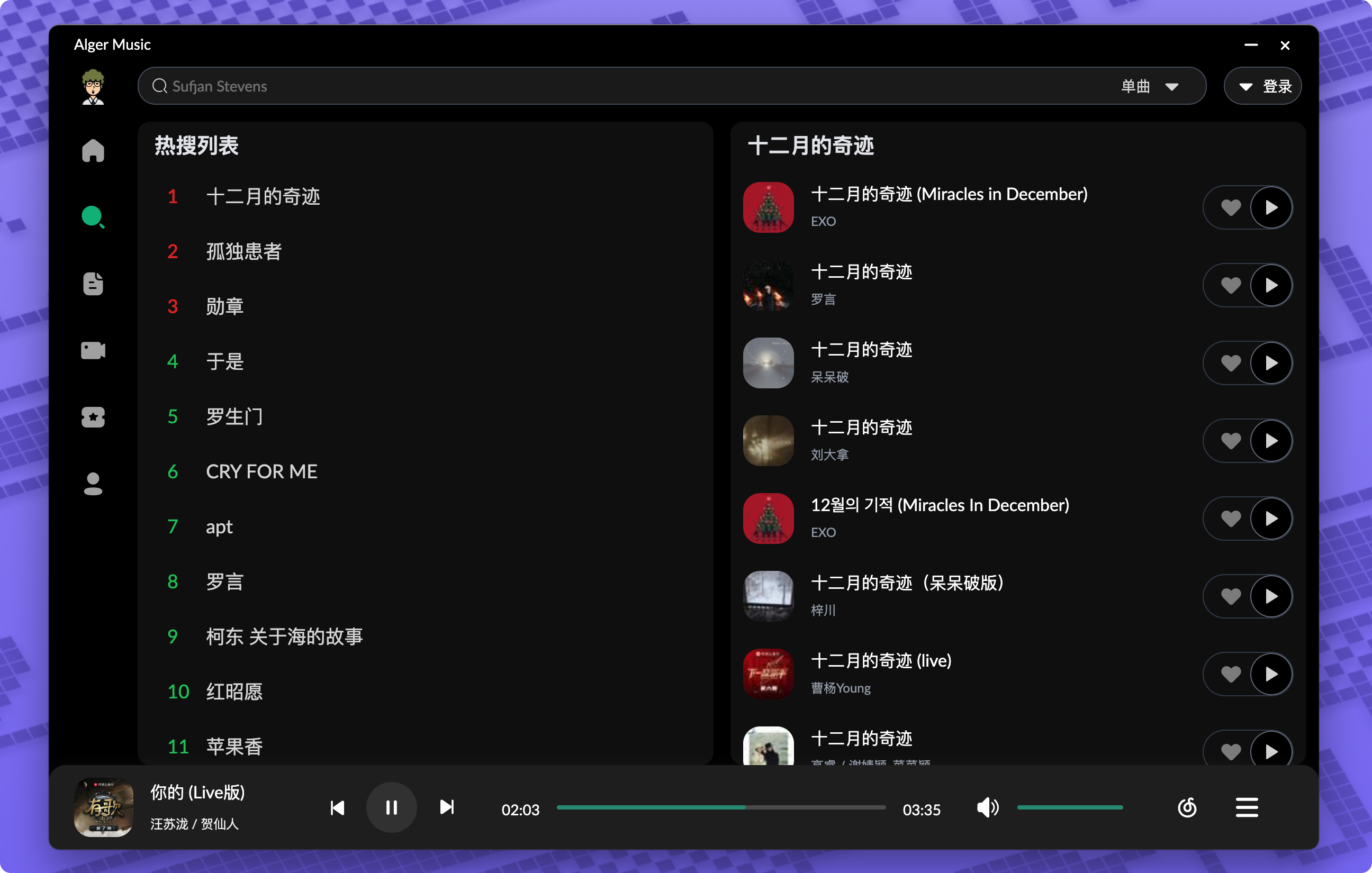Click the song progress bar
The image size is (1372, 873).
[x=721, y=807]
